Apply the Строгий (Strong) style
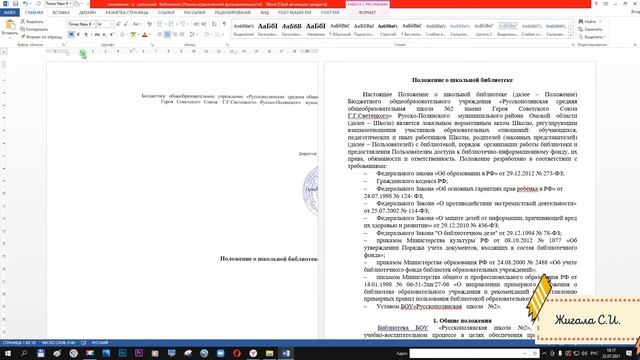 click(x=388, y=30)
